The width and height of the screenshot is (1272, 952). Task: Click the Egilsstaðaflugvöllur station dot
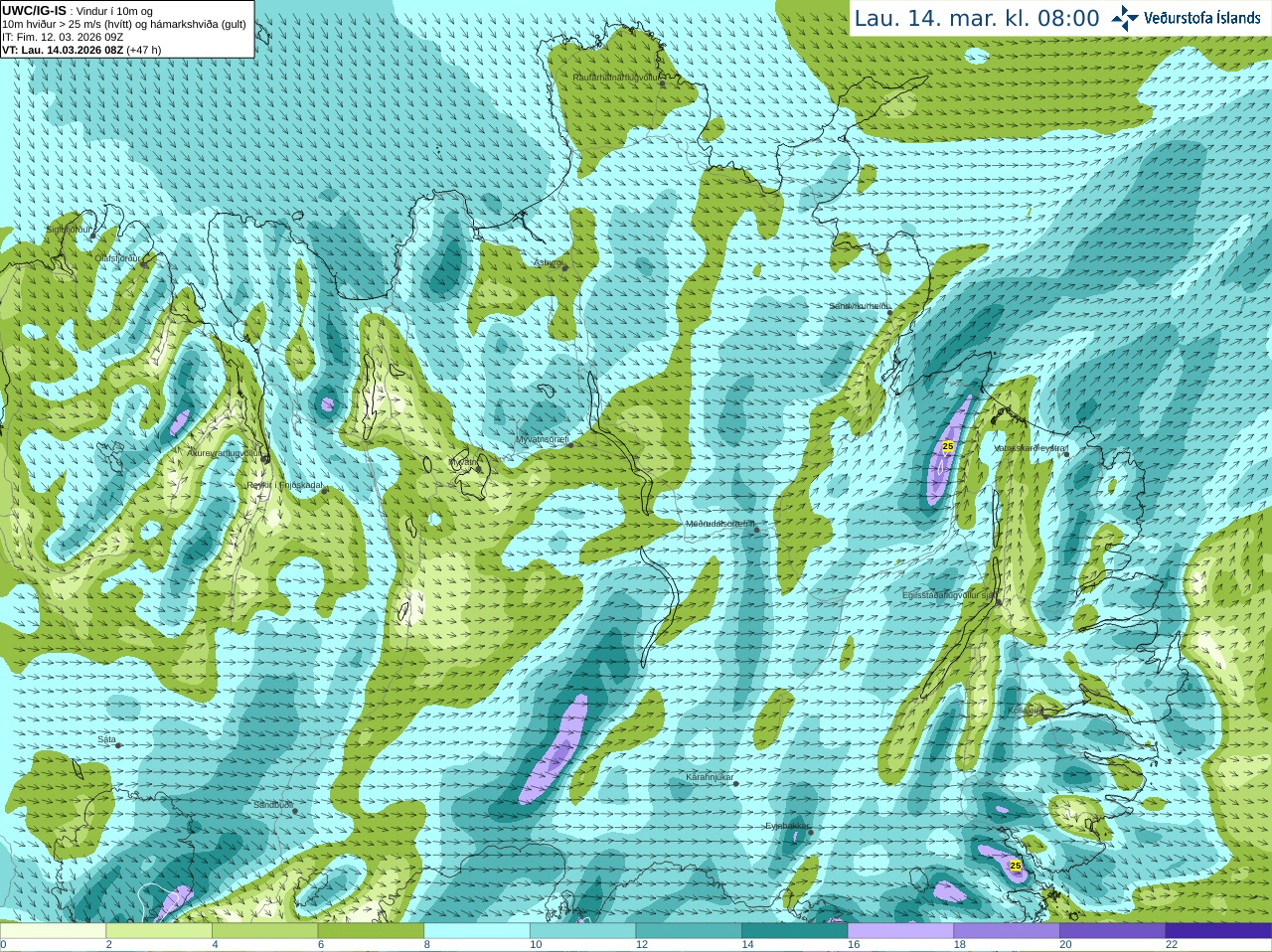tap(999, 602)
